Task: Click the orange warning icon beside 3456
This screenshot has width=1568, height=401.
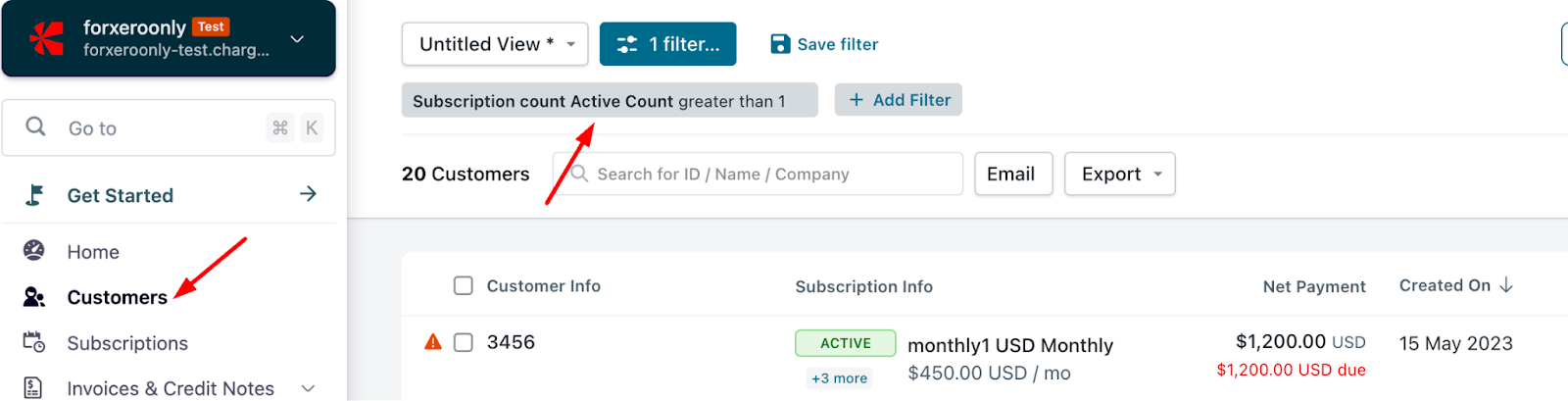Action: pos(433,342)
